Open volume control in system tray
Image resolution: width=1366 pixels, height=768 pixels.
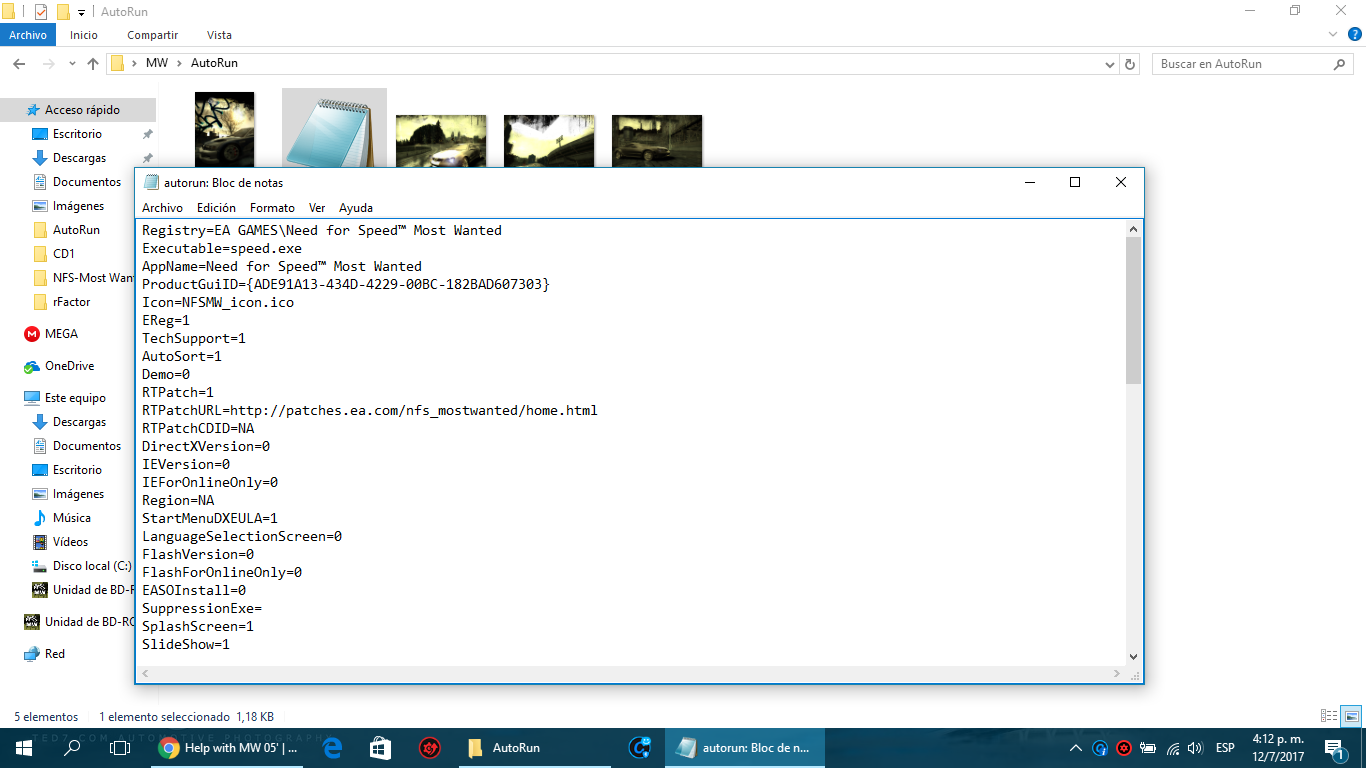[x=1195, y=748]
